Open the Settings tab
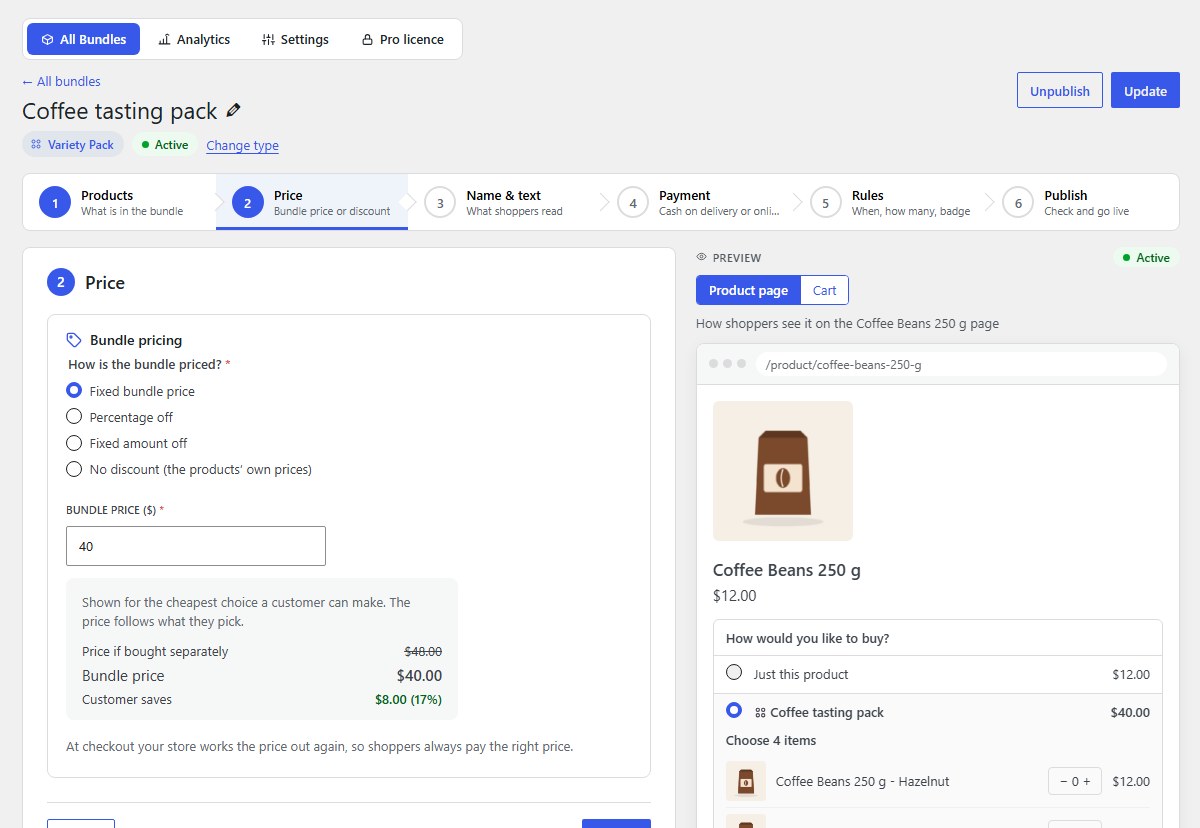 click(295, 39)
